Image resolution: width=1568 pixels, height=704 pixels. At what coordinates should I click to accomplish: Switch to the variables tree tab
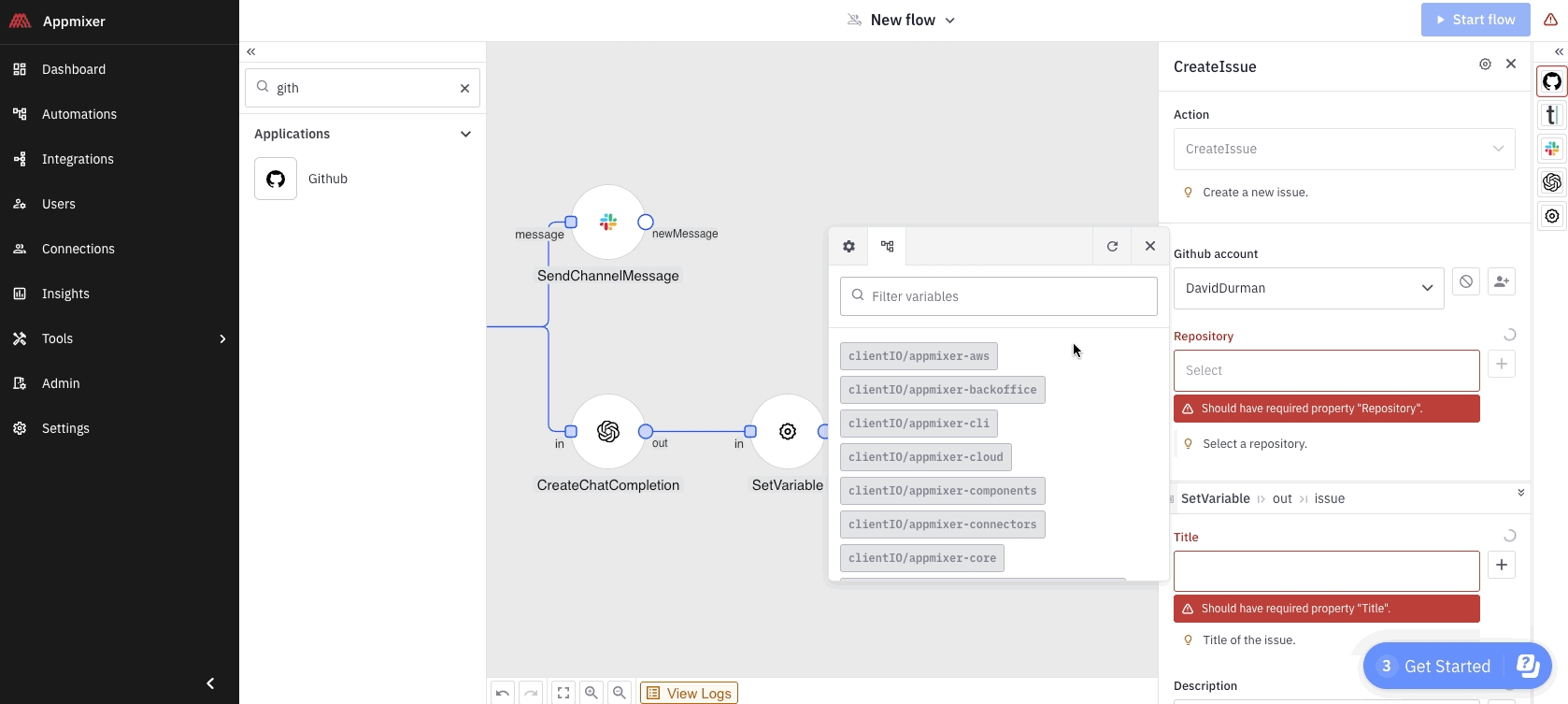coord(887,247)
